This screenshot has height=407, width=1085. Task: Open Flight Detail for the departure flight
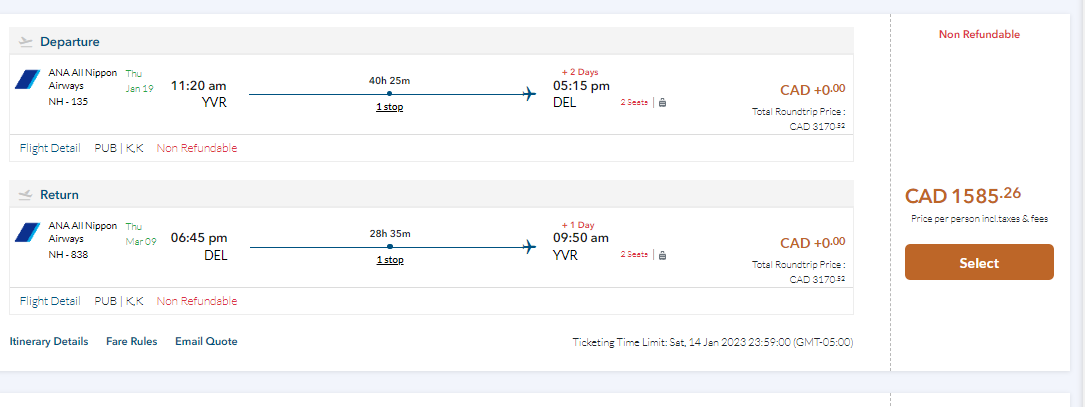coord(50,148)
